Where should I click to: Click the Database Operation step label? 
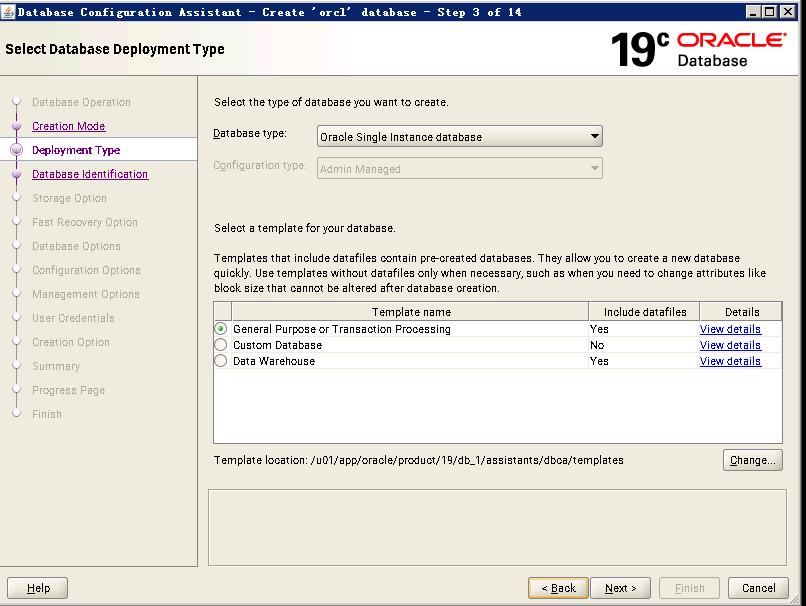point(81,102)
